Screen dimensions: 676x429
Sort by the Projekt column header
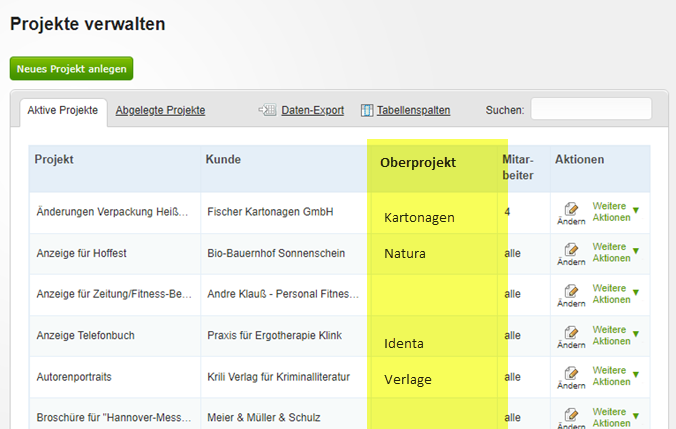point(54,160)
